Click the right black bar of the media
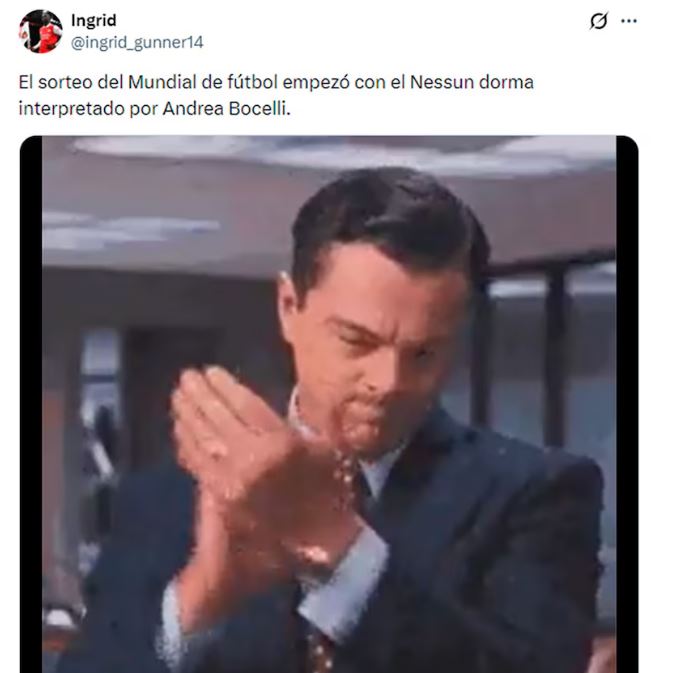 [627, 404]
